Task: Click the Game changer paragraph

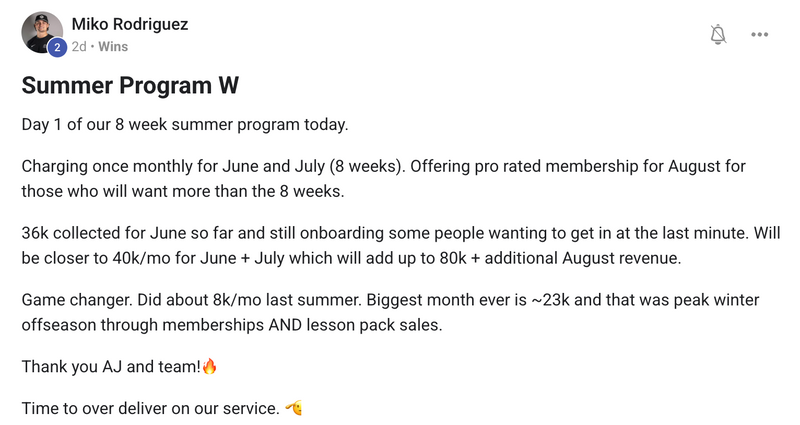Action: (390, 312)
